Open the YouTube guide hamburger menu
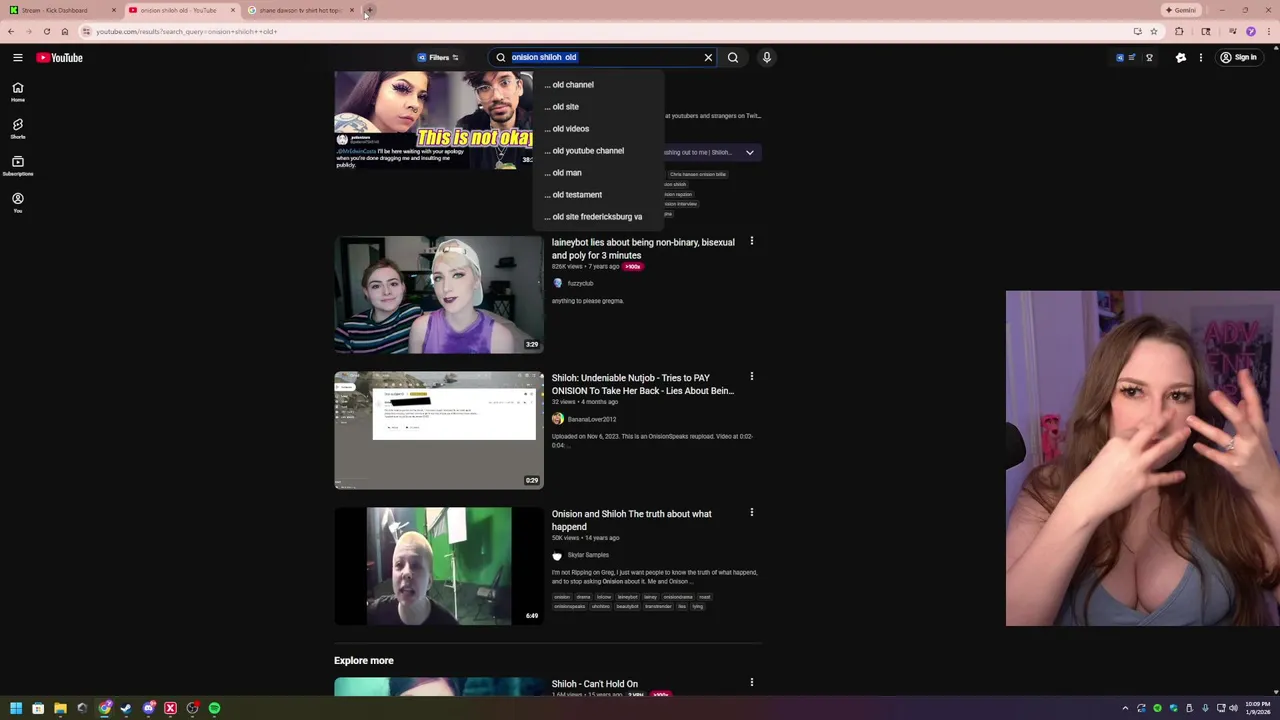 tap(17, 57)
